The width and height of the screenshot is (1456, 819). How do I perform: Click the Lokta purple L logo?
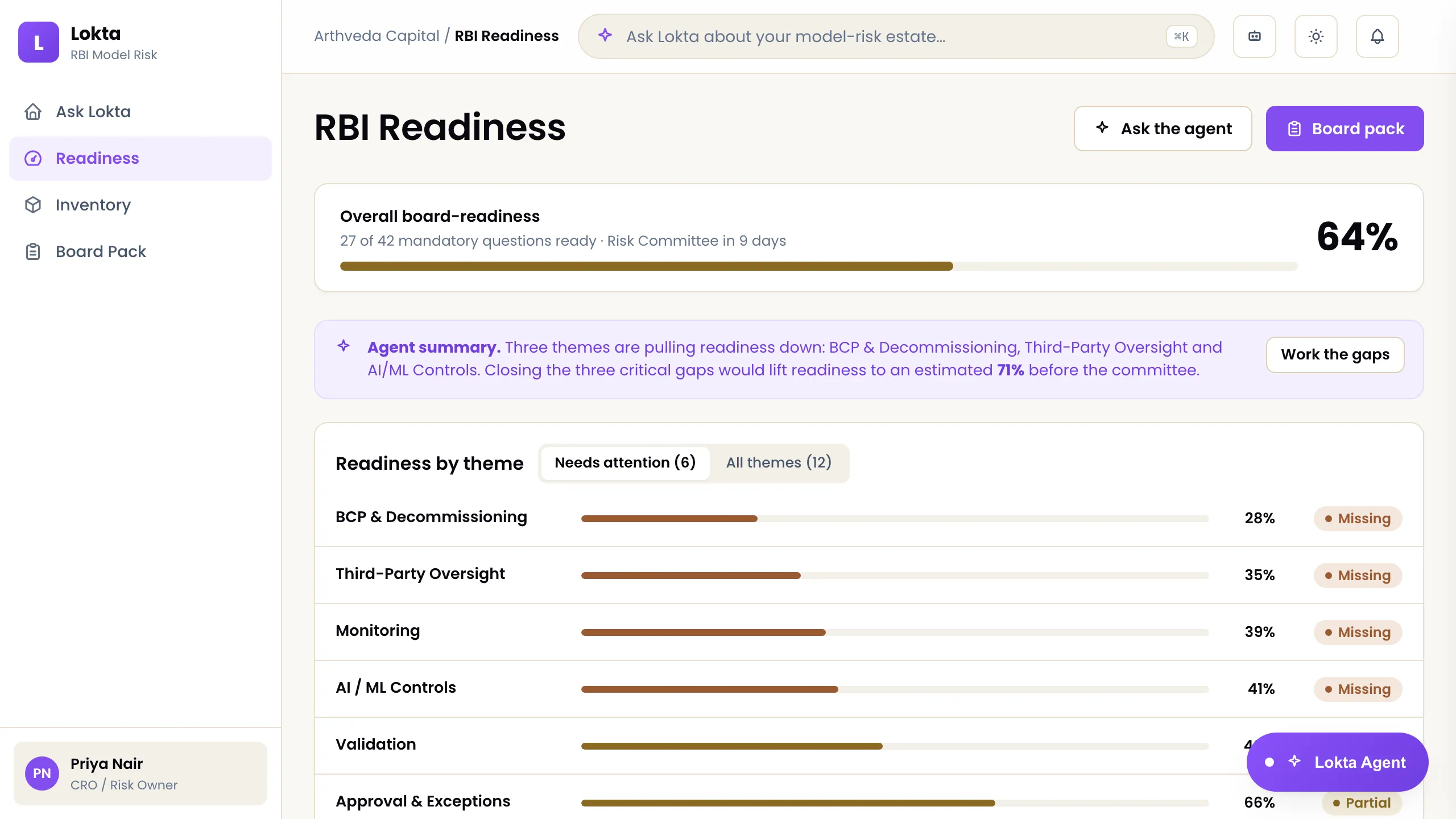38,42
